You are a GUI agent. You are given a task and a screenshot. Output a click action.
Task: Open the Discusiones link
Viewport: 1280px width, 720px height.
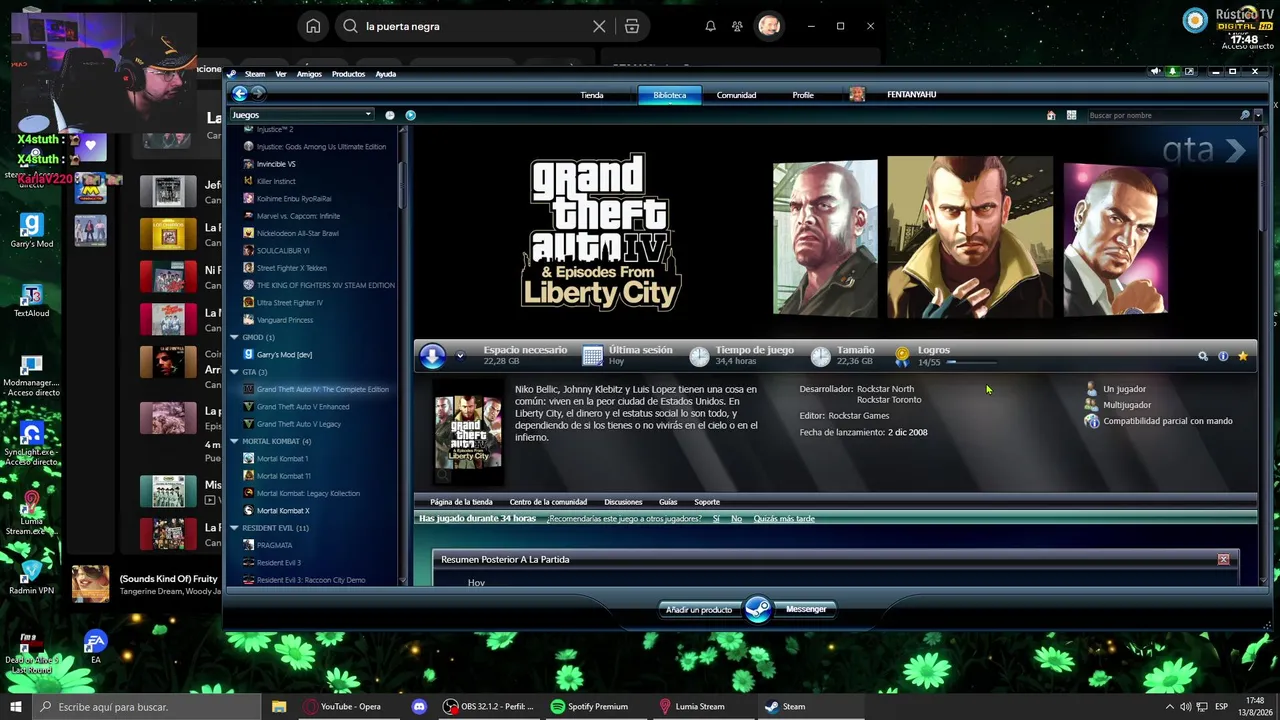click(x=623, y=502)
